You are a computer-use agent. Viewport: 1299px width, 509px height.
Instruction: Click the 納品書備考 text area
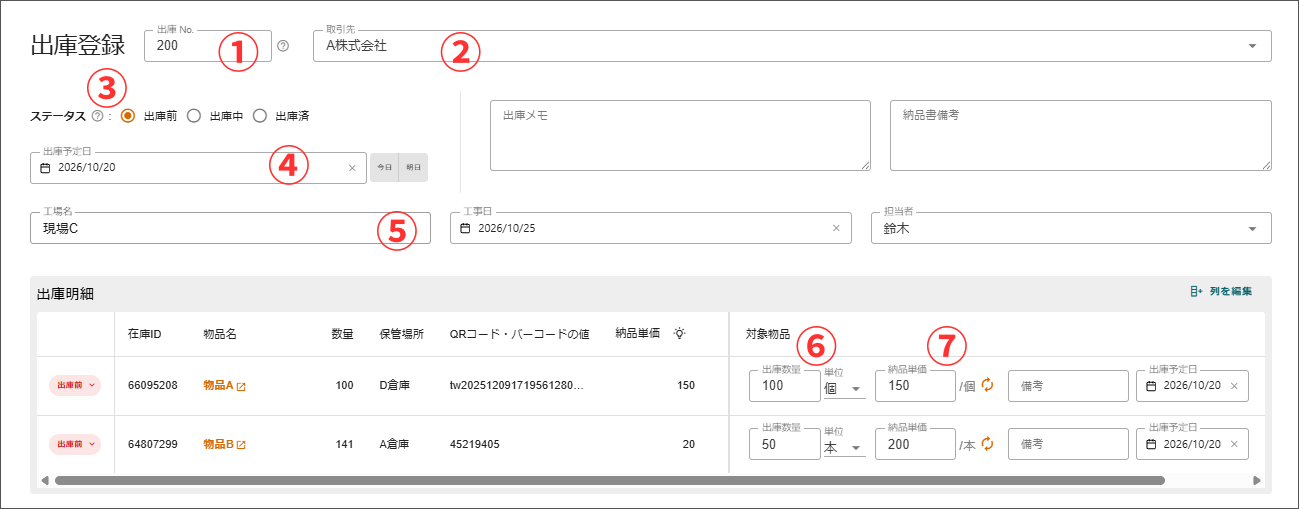[x=1081, y=135]
